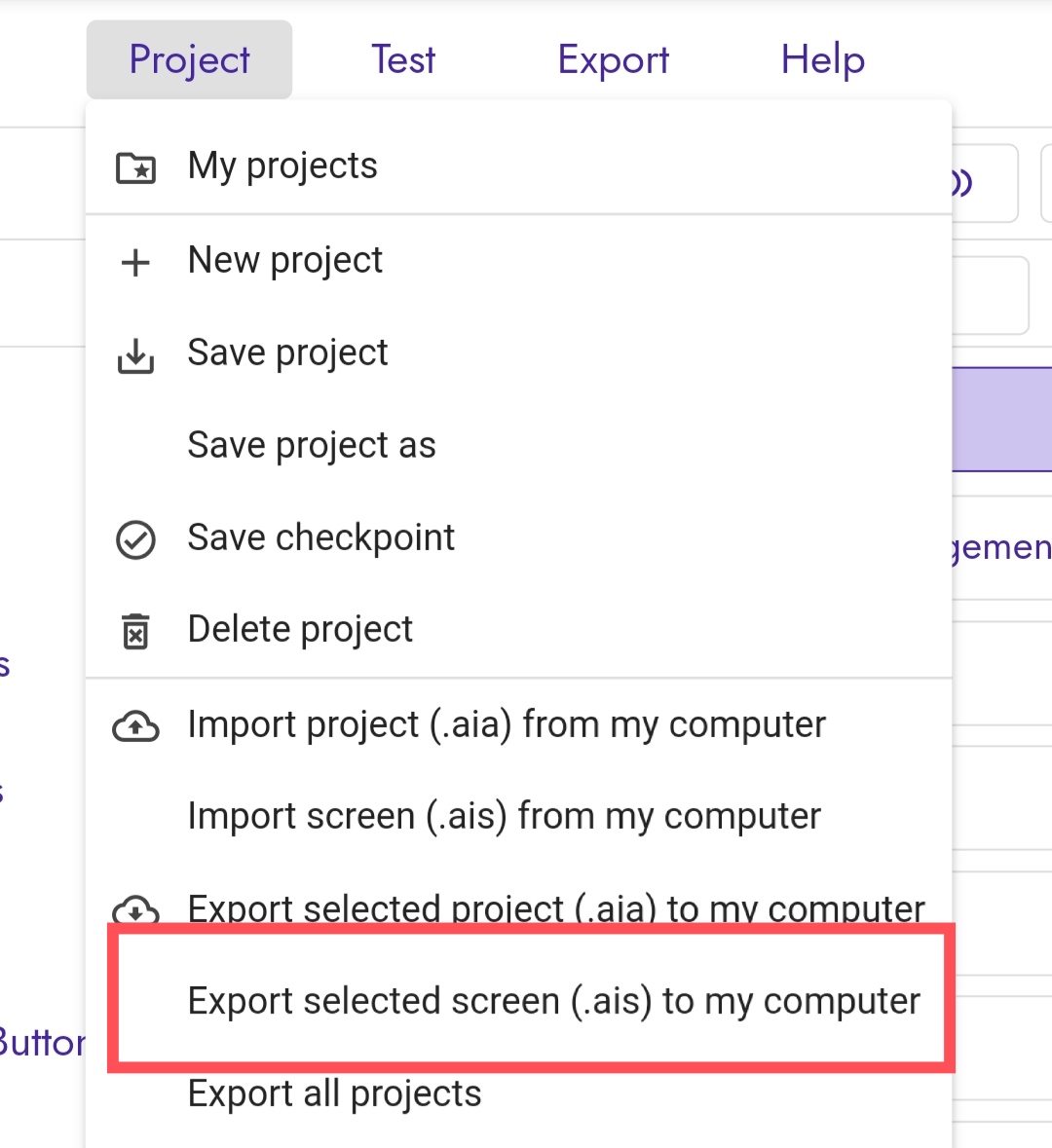Click the Save project download-tray icon

(135, 355)
